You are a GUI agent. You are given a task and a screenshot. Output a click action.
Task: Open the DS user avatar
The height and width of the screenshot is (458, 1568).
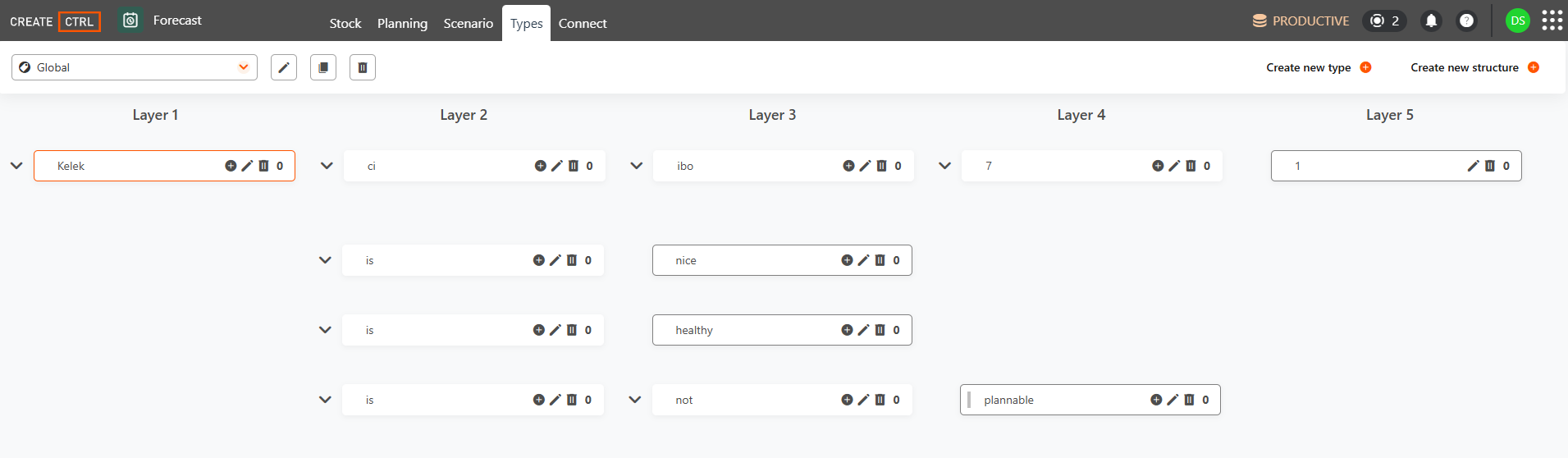1518,21
